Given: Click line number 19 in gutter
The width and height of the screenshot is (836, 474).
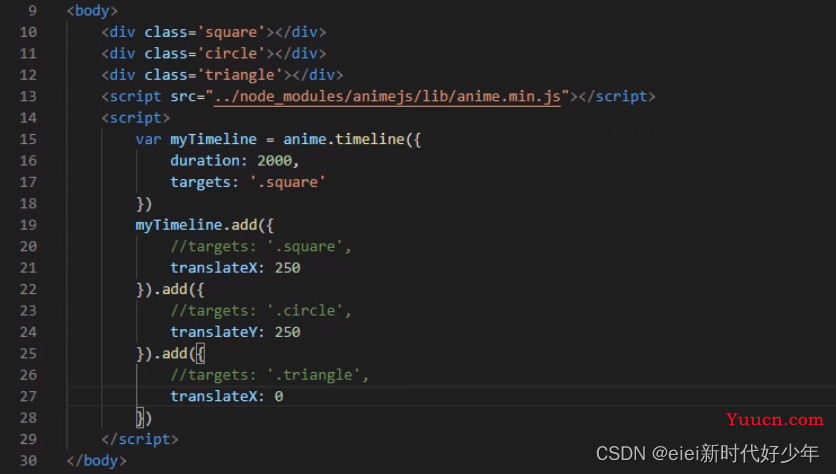Looking at the screenshot, I should [x=28, y=225].
